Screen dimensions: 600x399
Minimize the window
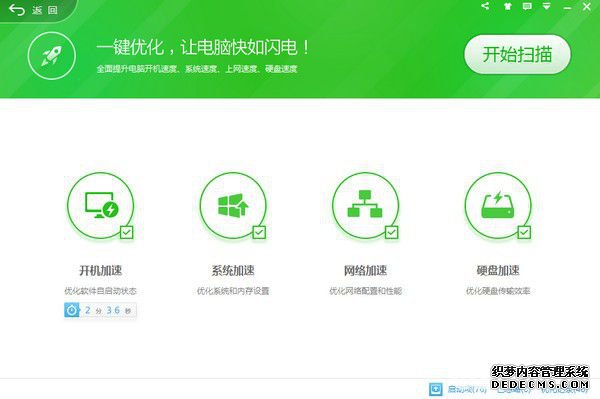(567, 7)
